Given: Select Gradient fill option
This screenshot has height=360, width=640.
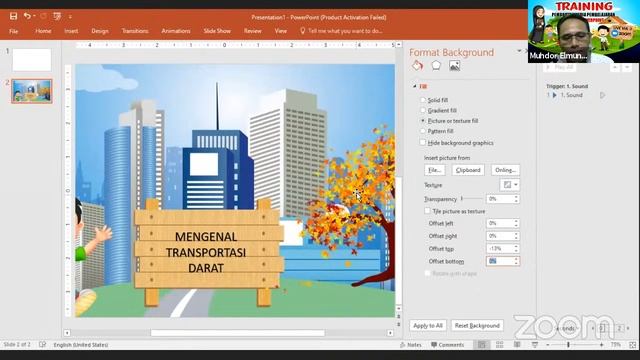Looking at the screenshot, I should (438, 111).
